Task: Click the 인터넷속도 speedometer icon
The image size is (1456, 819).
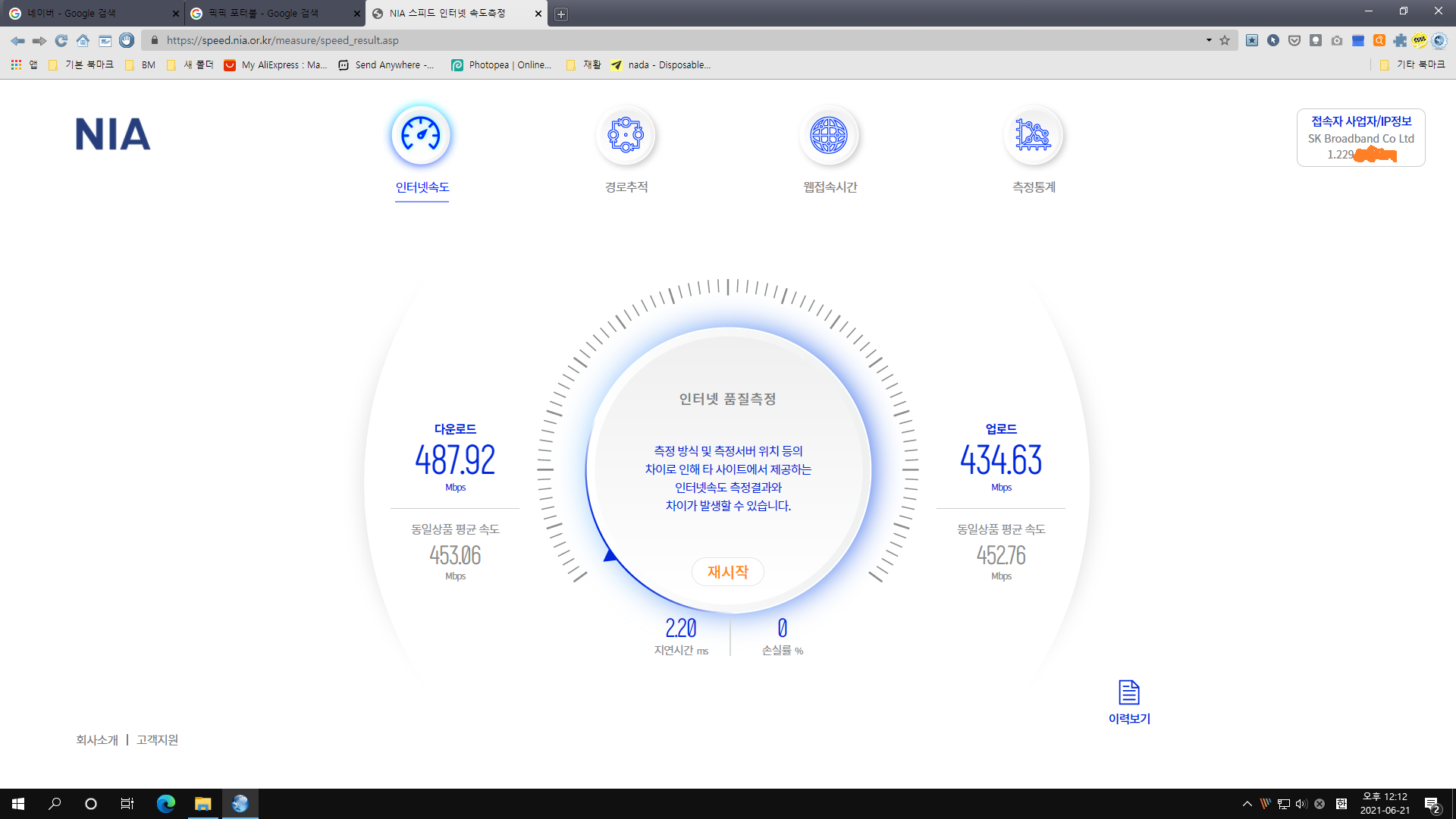Action: coord(421,135)
